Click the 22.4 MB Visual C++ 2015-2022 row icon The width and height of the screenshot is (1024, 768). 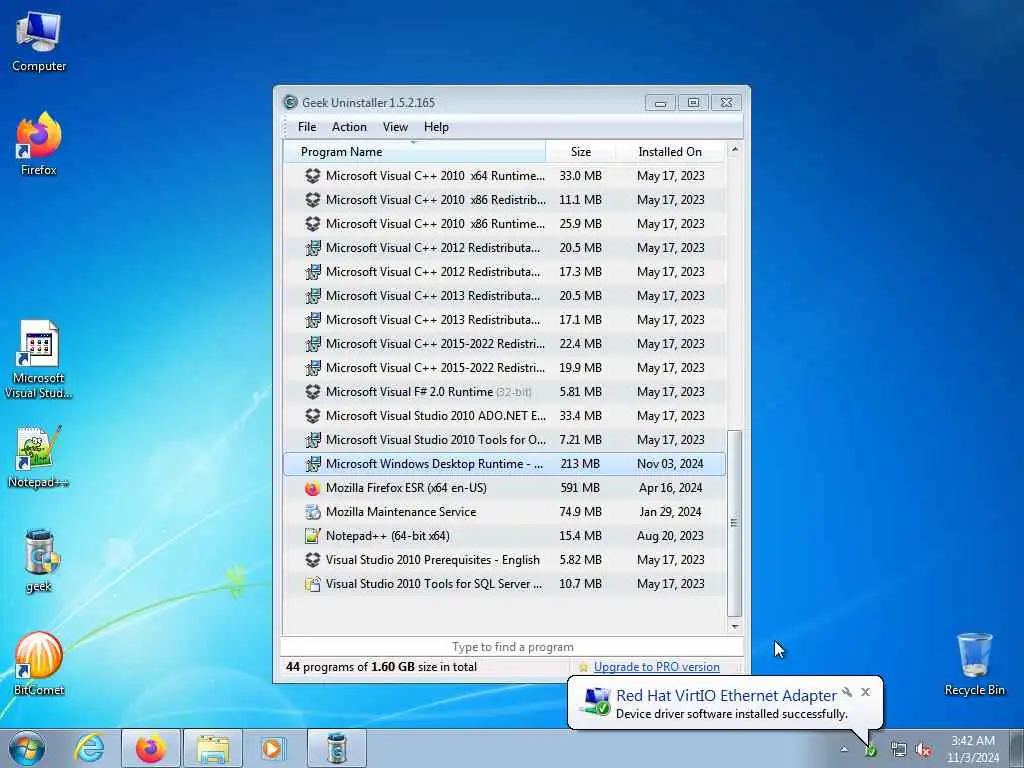pos(313,344)
